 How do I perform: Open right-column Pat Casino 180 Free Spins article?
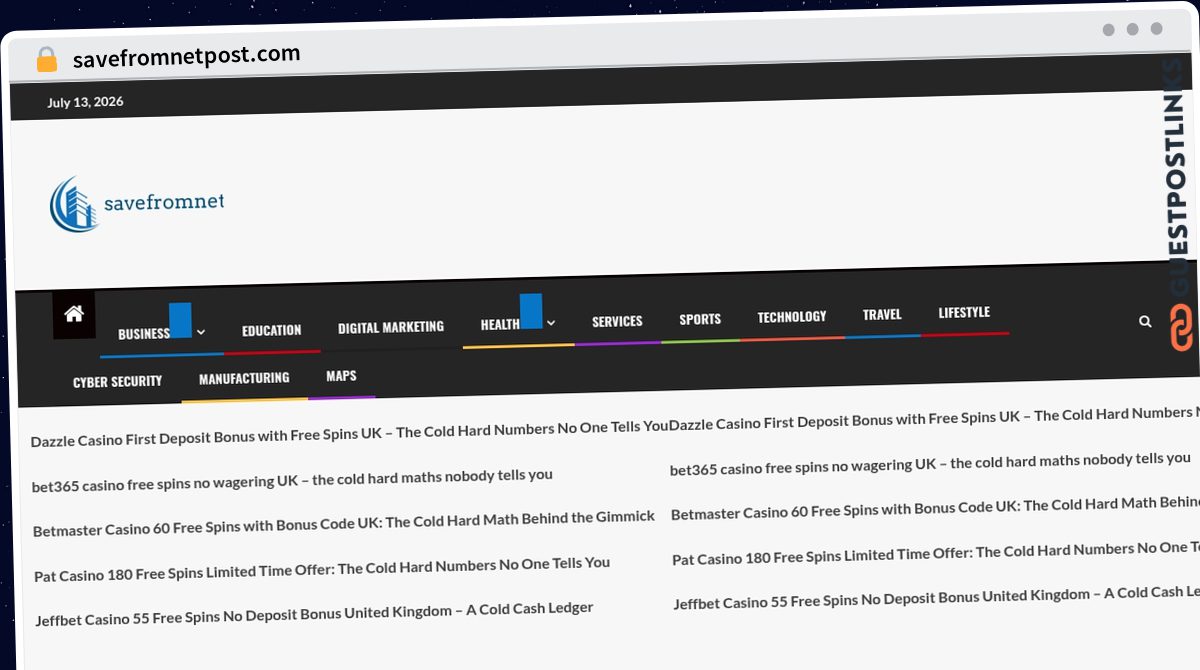[936, 553]
